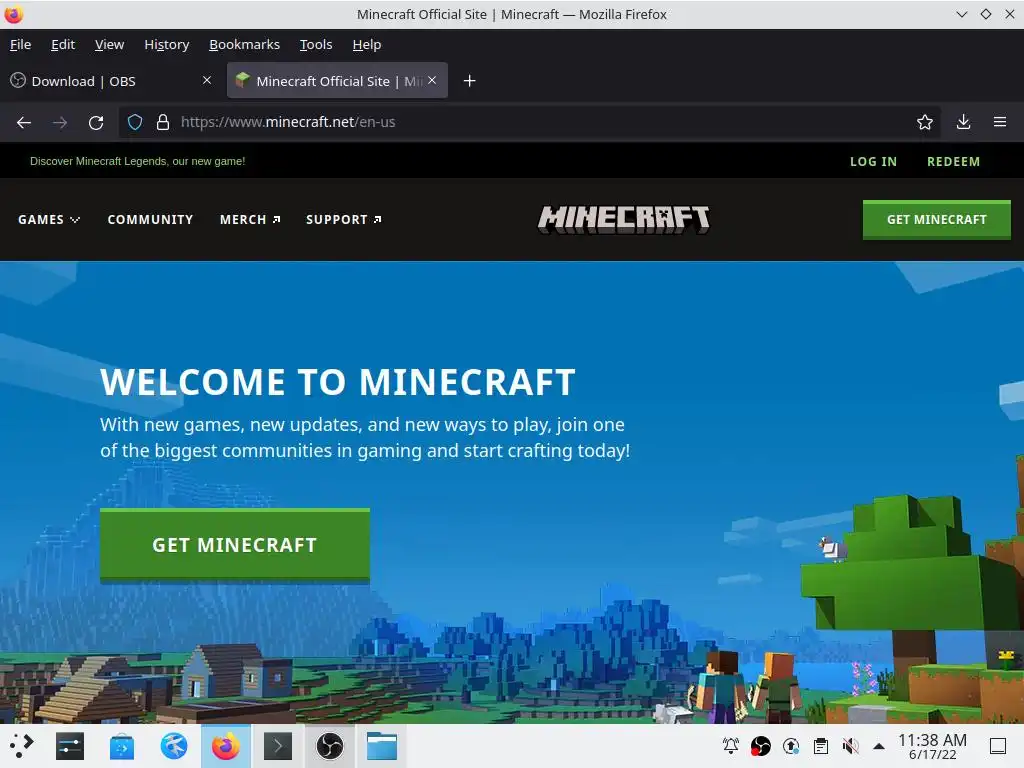
Task: Select the Minecraft Official Site tab
Action: (337, 81)
